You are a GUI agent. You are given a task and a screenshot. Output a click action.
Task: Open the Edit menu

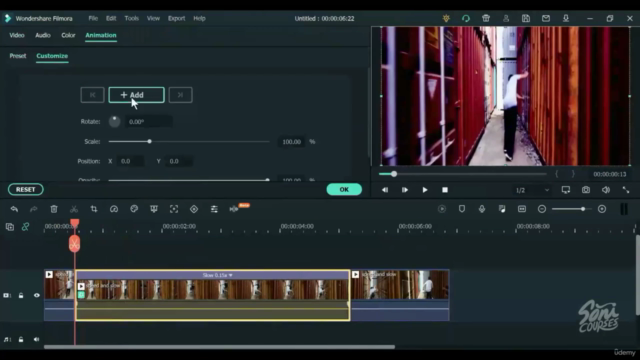(111, 18)
